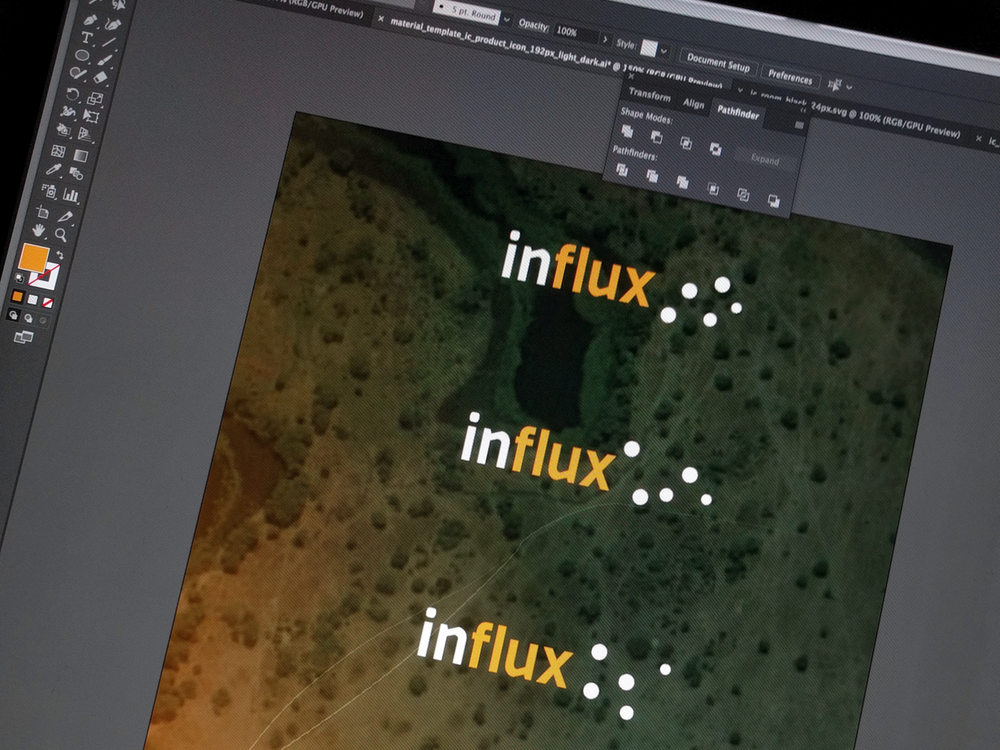The image size is (1000, 750).
Task: Select the Mesh tool
Action: pos(58,151)
